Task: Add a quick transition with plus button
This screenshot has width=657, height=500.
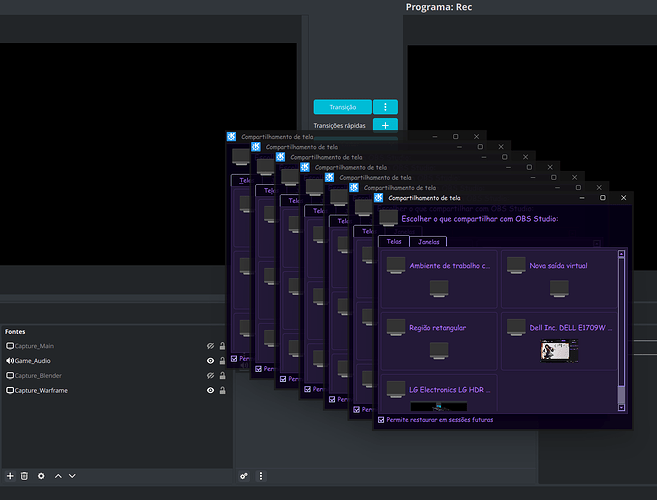Action: pos(385,125)
